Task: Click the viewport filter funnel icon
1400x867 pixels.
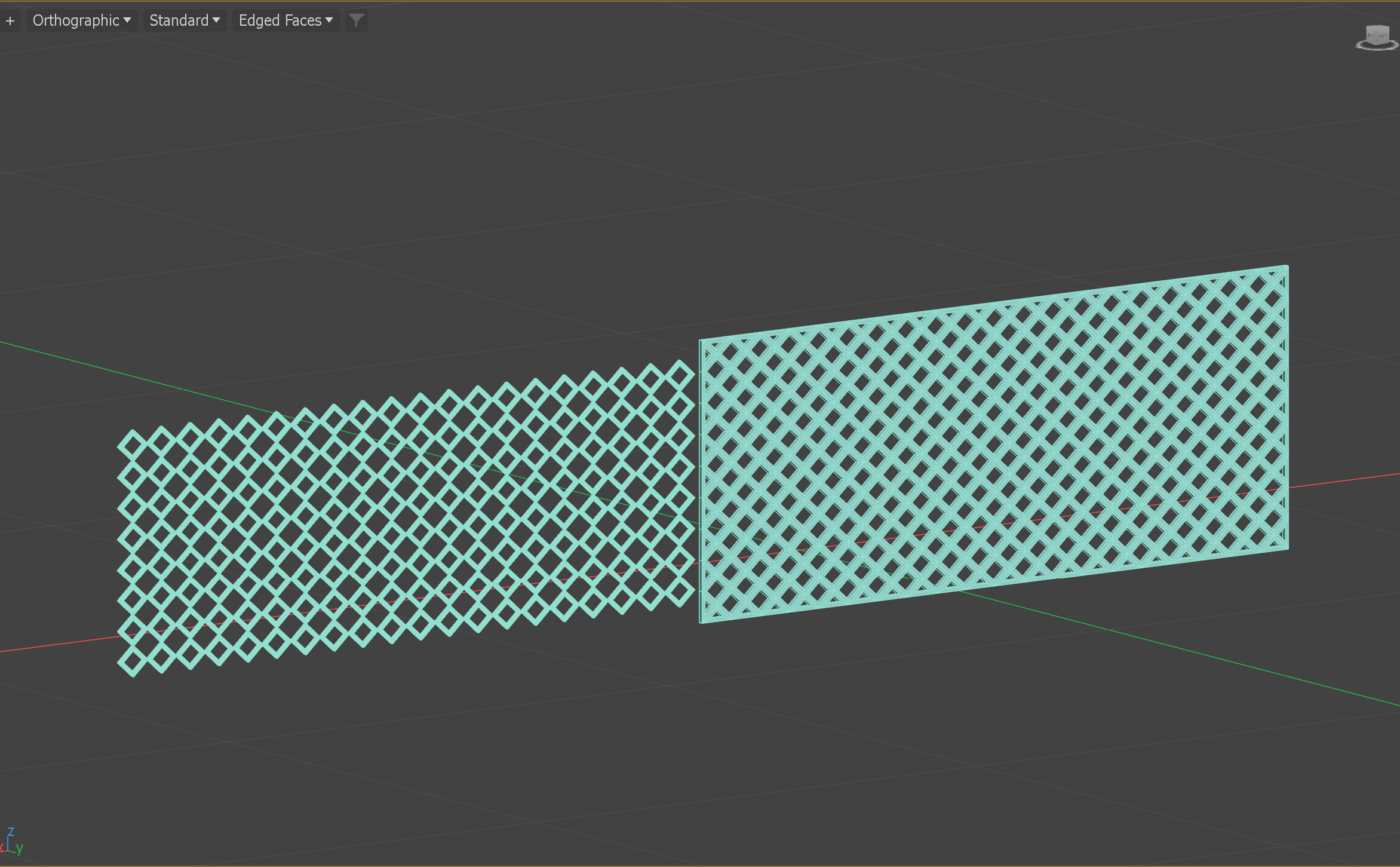Action: pos(357,21)
